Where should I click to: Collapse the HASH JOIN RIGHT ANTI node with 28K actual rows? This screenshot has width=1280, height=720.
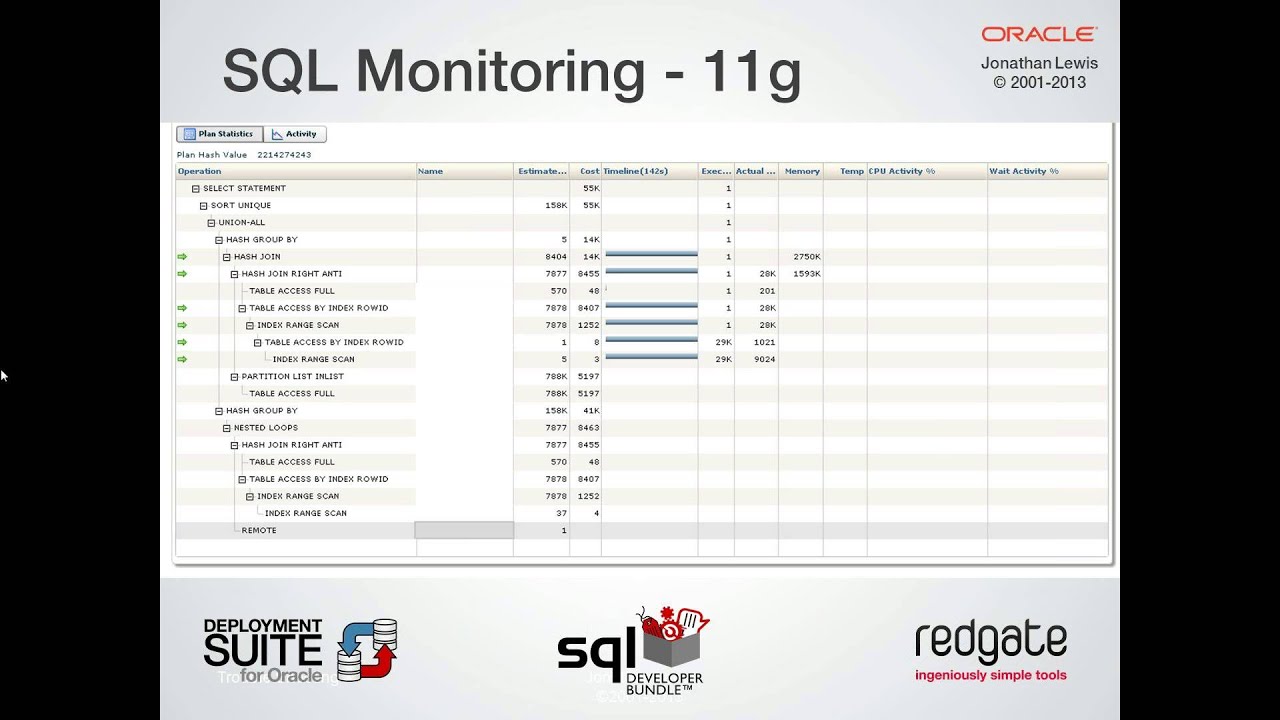coord(234,274)
